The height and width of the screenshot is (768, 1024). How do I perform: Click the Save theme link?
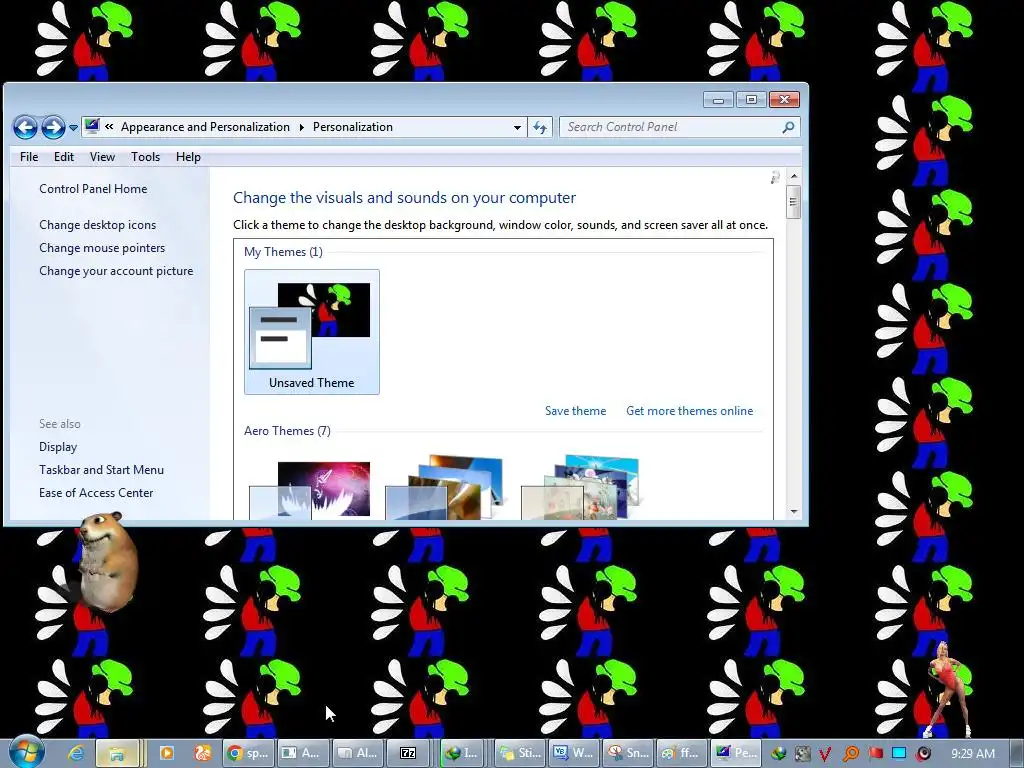coord(575,411)
